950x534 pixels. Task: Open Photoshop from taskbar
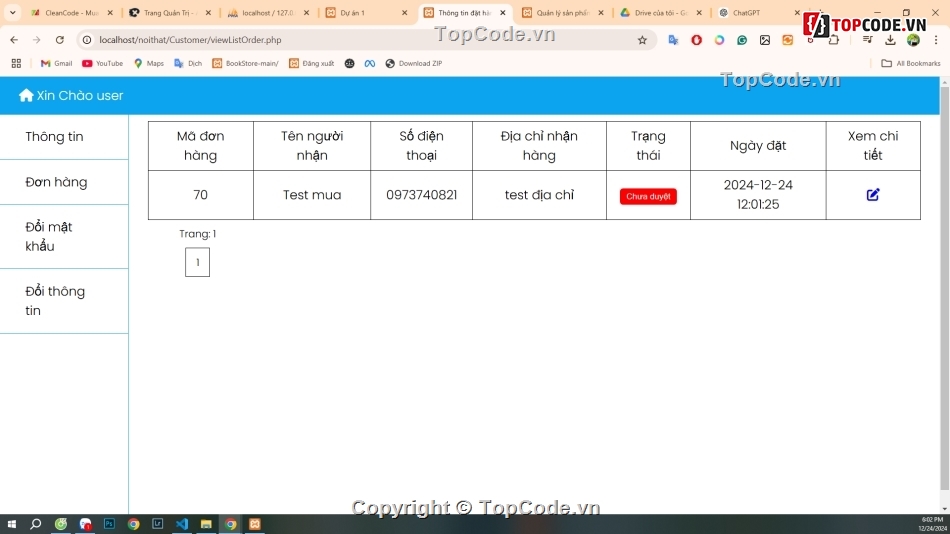pos(109,524)
